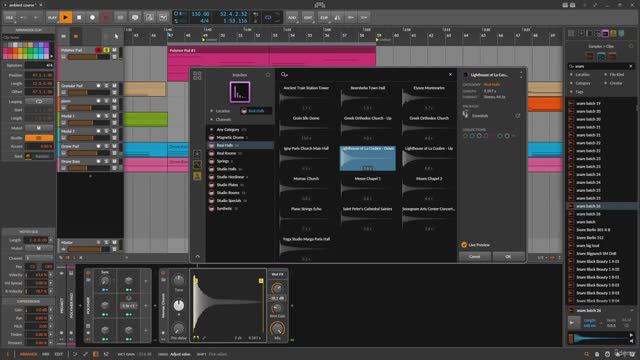Click the Cancel button in browser

click(x=475, y=257)
